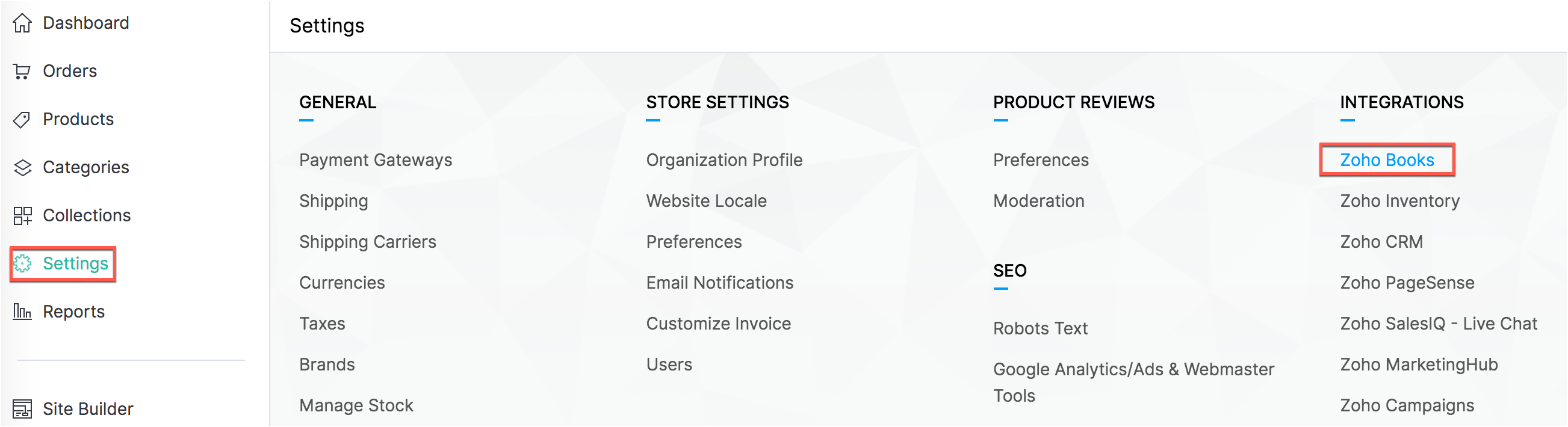Open the Shipping Carriers page
Screen dimensions: 1568x427
pyautogui.click(x=367, y=242)
